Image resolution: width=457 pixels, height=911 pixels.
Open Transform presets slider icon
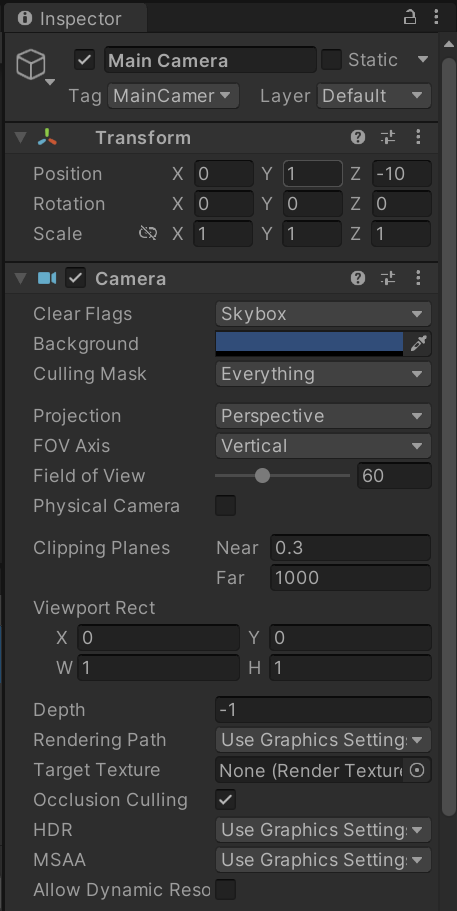[388, 138]
